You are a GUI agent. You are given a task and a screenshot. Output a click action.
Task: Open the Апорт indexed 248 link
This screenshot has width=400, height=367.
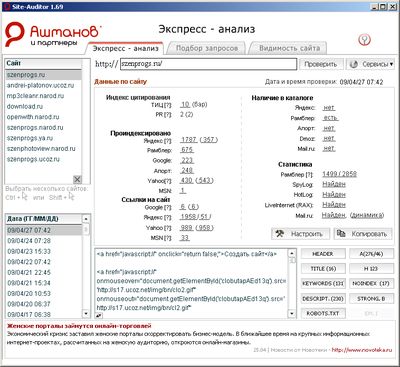187,170
